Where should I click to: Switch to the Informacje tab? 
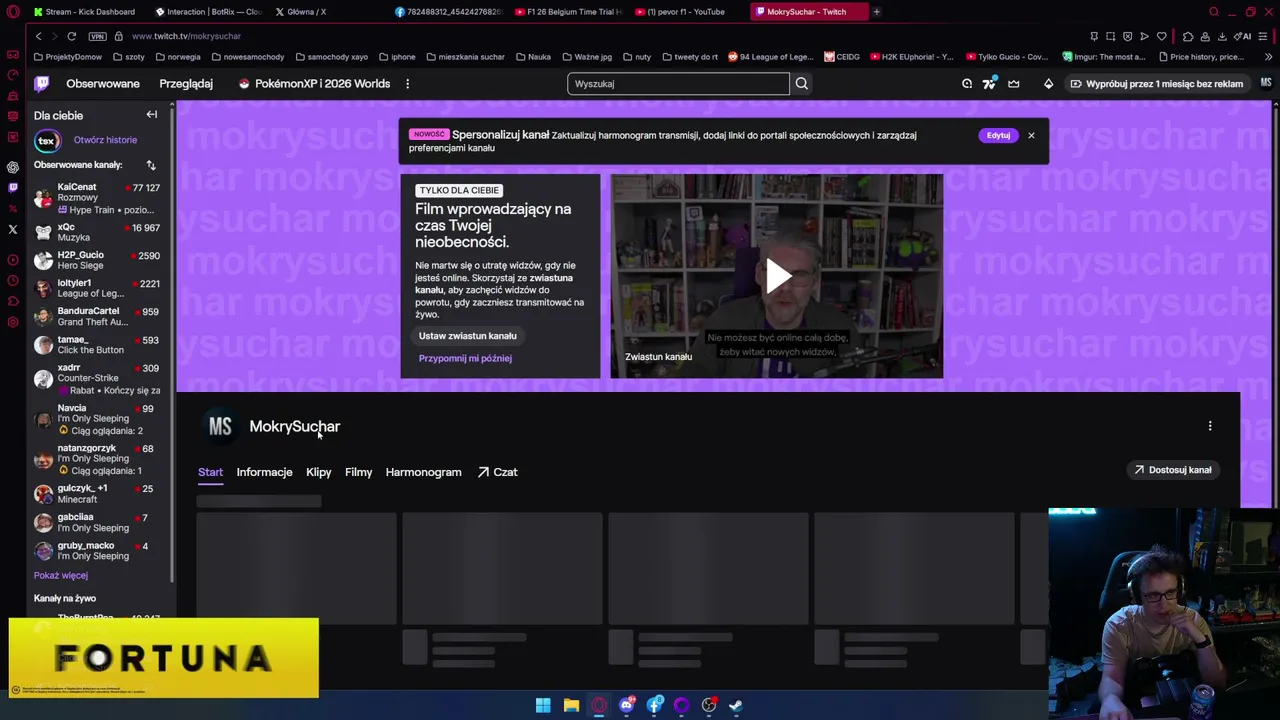point(264,472)
